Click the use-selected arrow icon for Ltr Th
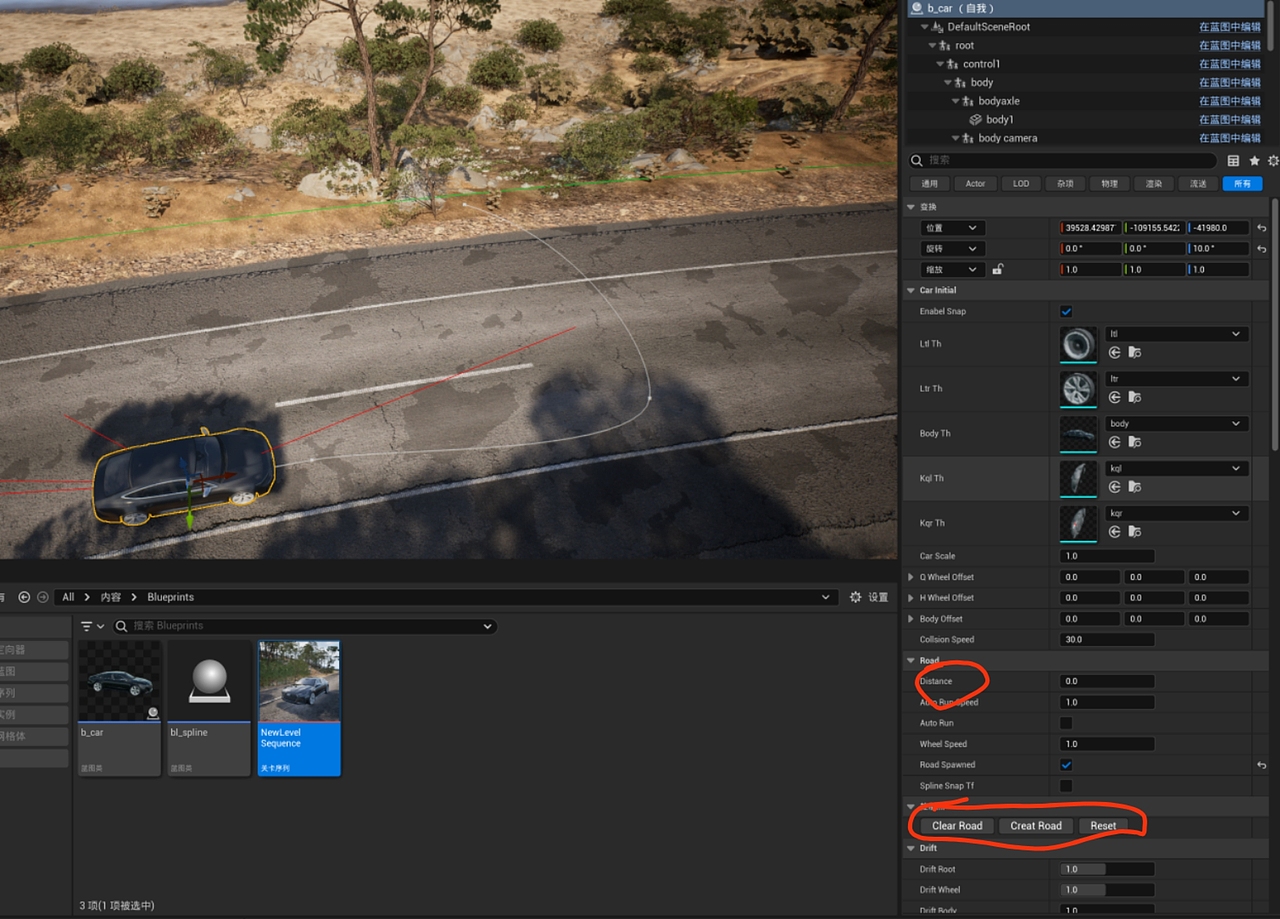The image size is (1280, 919). tap(1115, 397)
